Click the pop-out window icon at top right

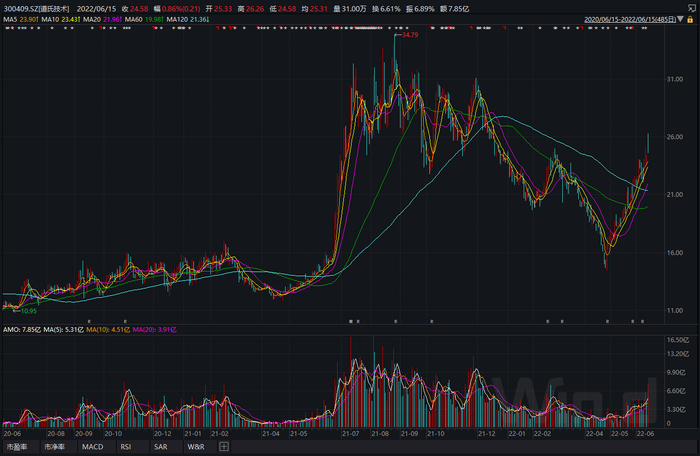(691, 8)
